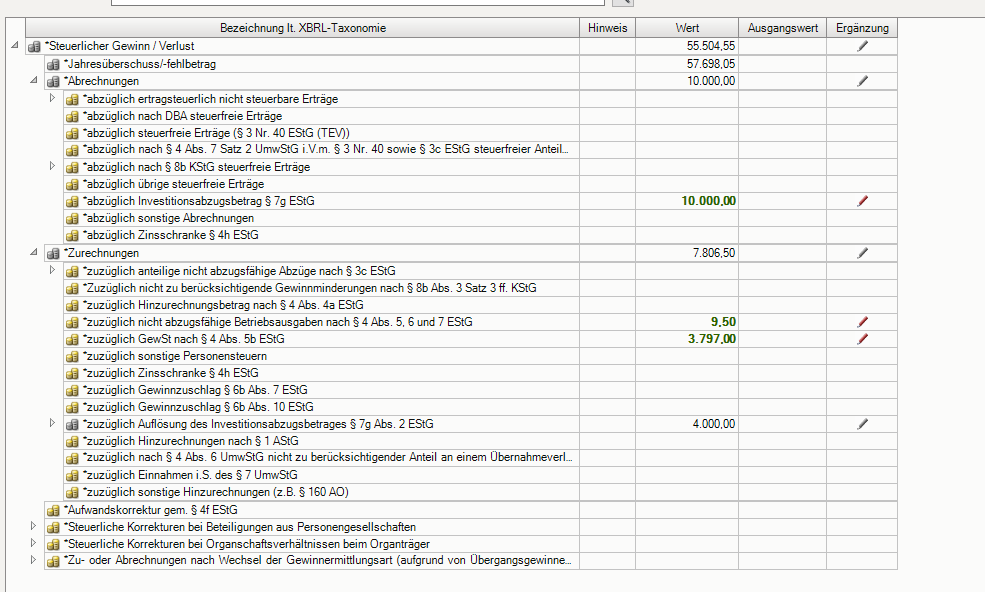
Task: Expand Steuerliche Korrekturen bei Beteiligungen aus Personengesellschaften
Action: tap(33, 526)
